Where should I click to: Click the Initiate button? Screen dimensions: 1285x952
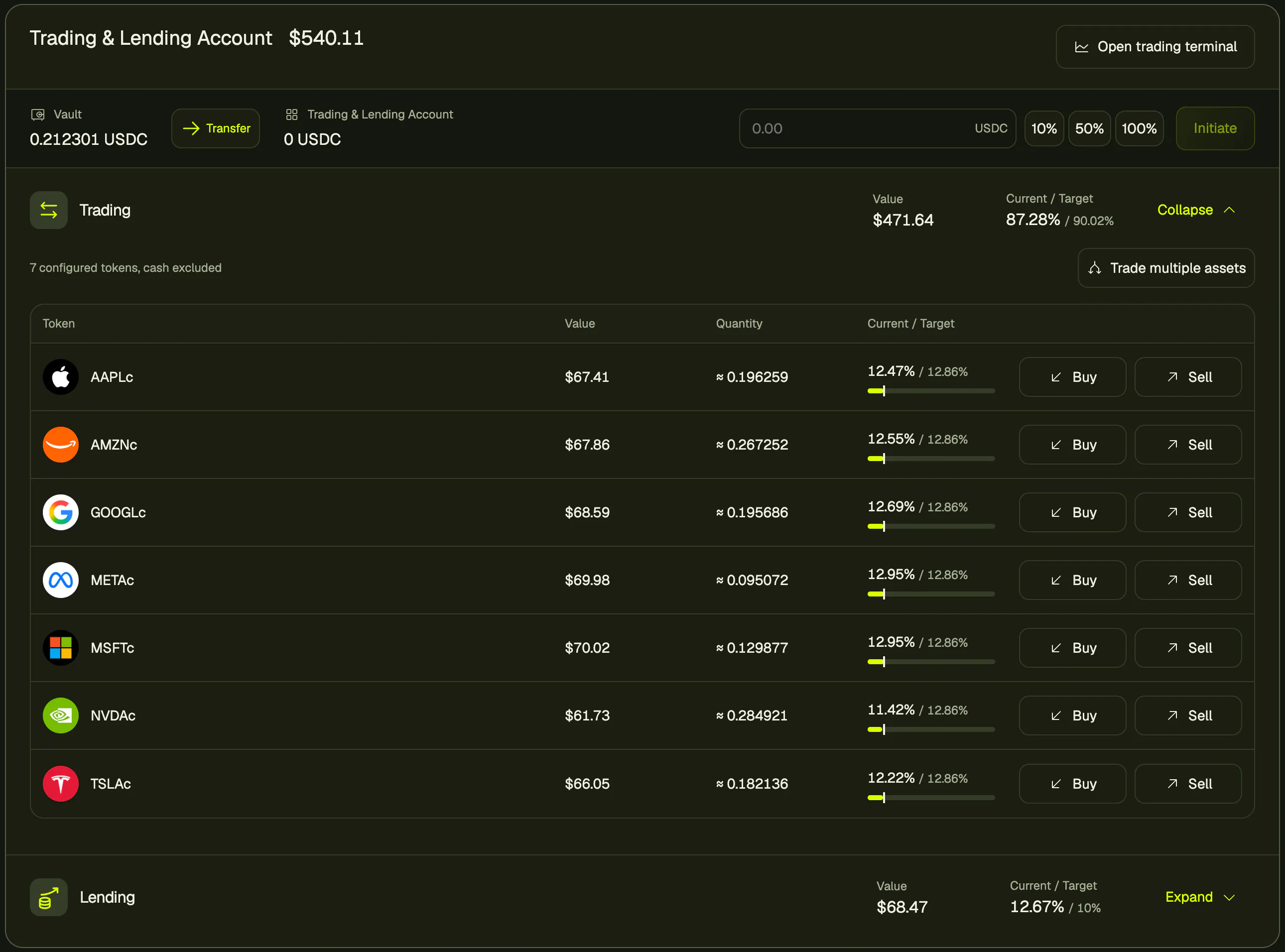pos(1215,128)
